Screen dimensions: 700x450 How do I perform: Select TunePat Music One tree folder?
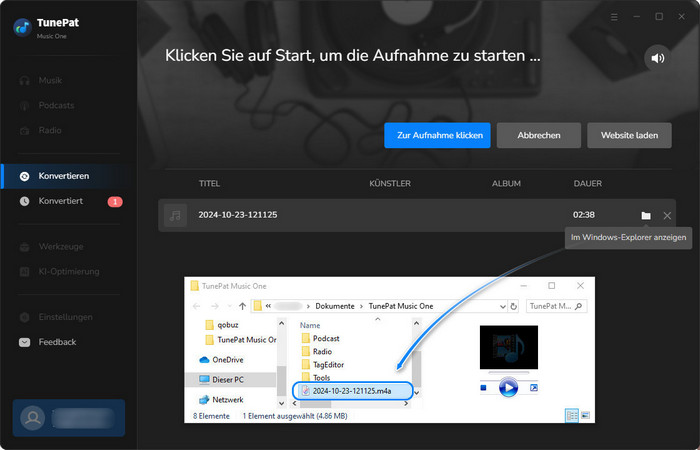(241, 340)
